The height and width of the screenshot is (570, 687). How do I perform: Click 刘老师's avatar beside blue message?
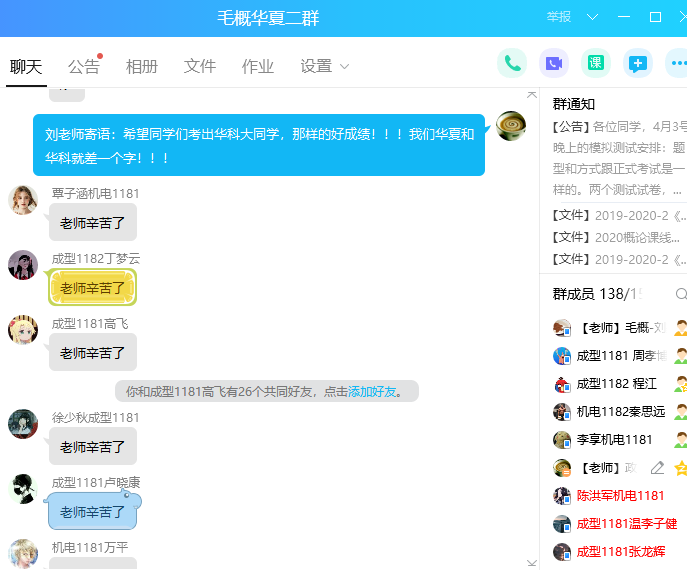[511, 127]
